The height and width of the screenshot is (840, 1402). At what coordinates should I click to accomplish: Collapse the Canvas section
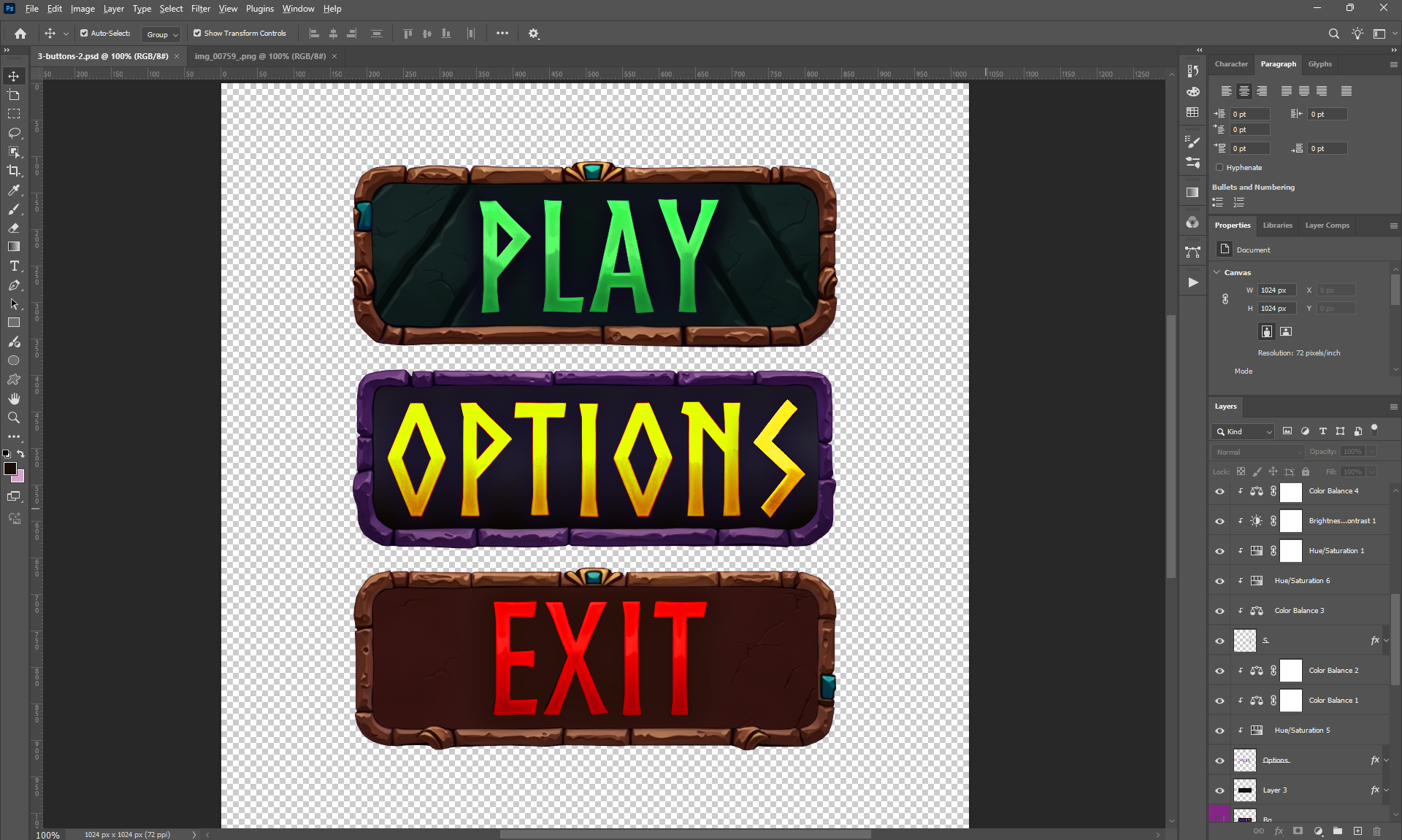1217,272
